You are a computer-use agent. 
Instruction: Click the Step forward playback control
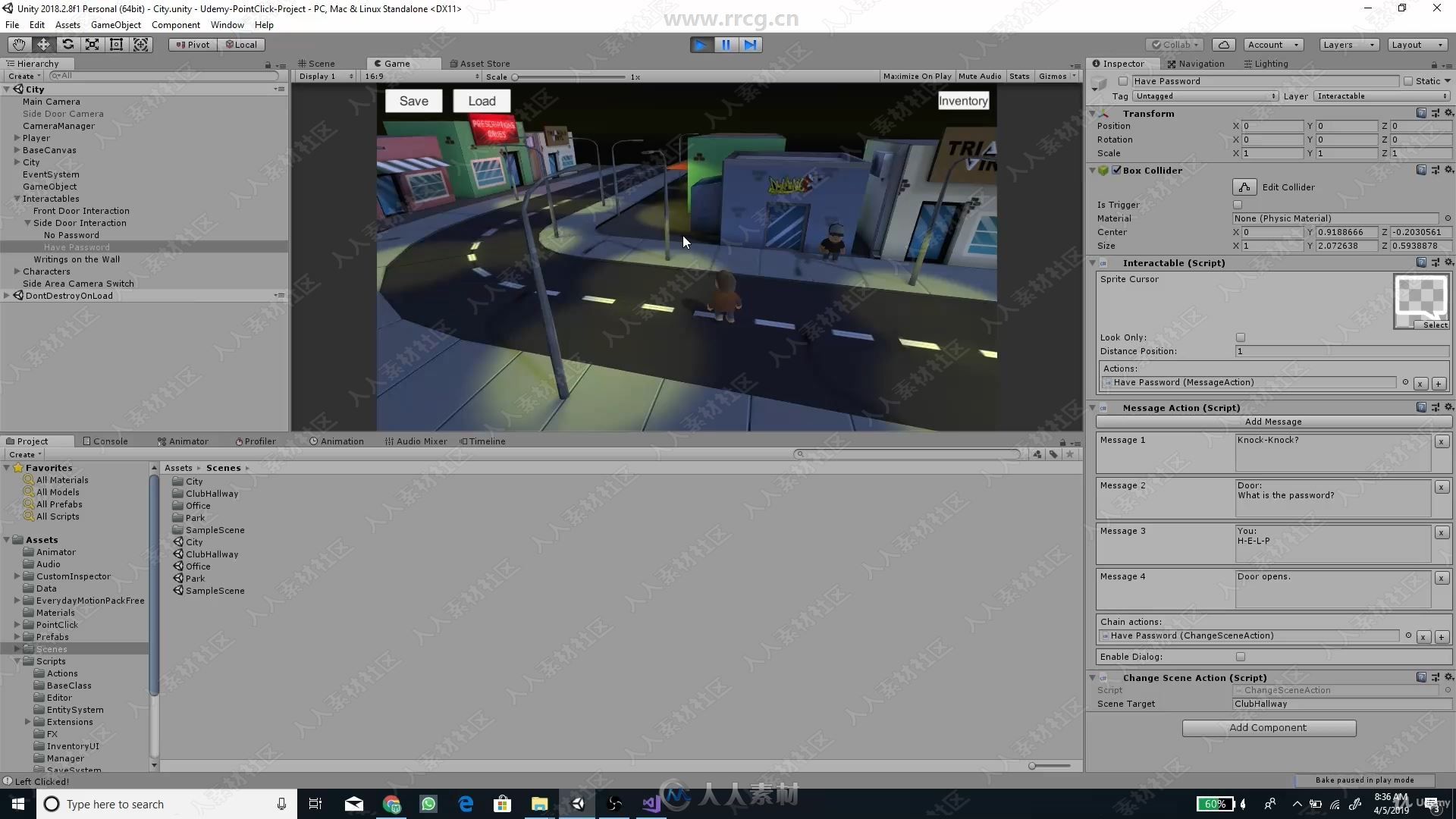[749, 44]
